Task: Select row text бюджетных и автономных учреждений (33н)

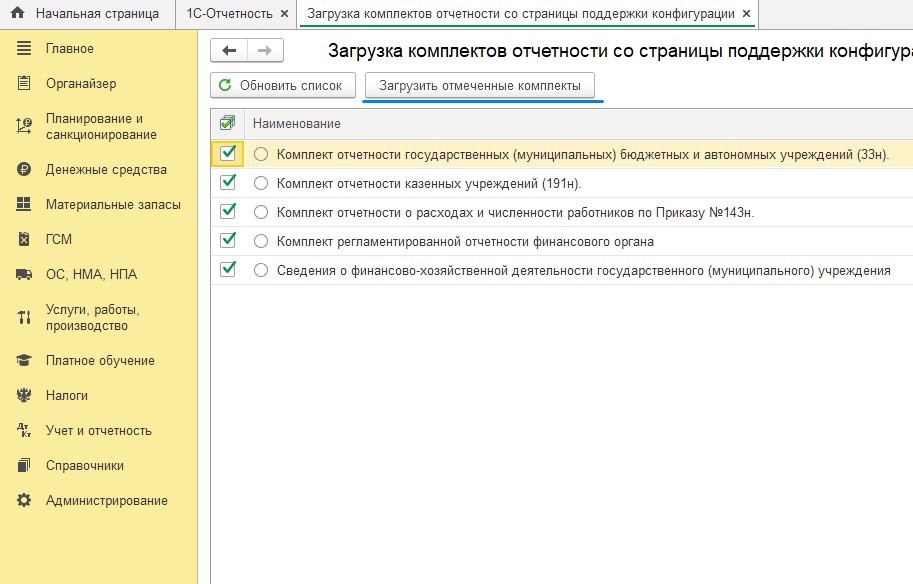Action: click(583, 154)
